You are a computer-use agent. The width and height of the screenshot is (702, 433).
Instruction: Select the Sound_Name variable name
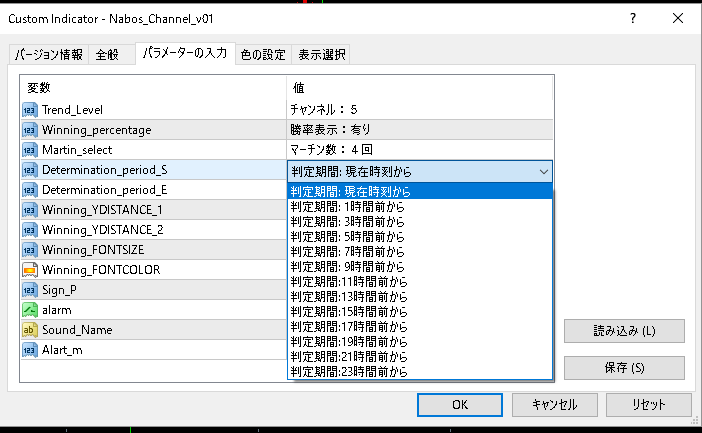tap(77, 330)
